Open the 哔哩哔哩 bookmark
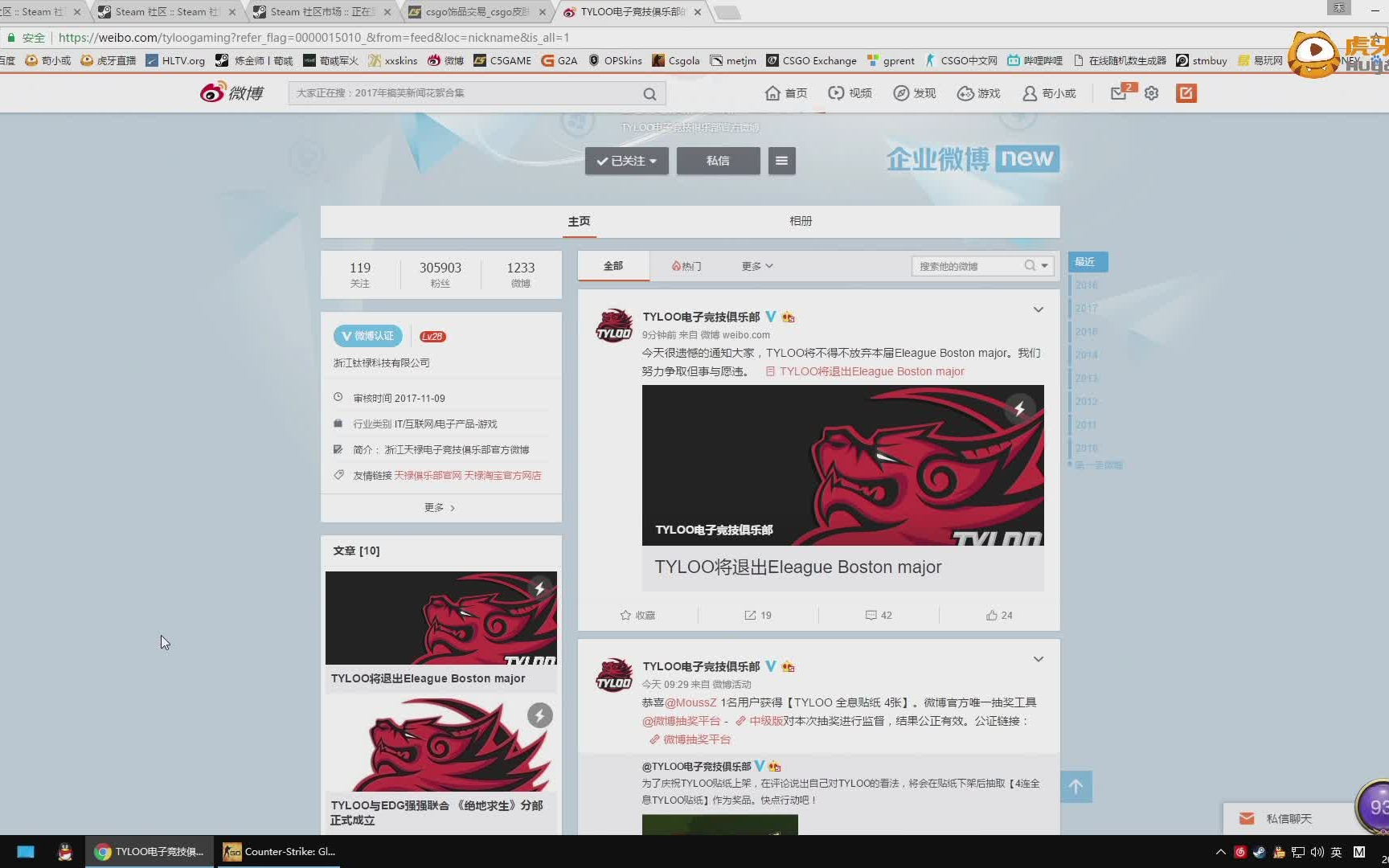The height and width of the screenshot is (868, 1389). point(1035,60)
